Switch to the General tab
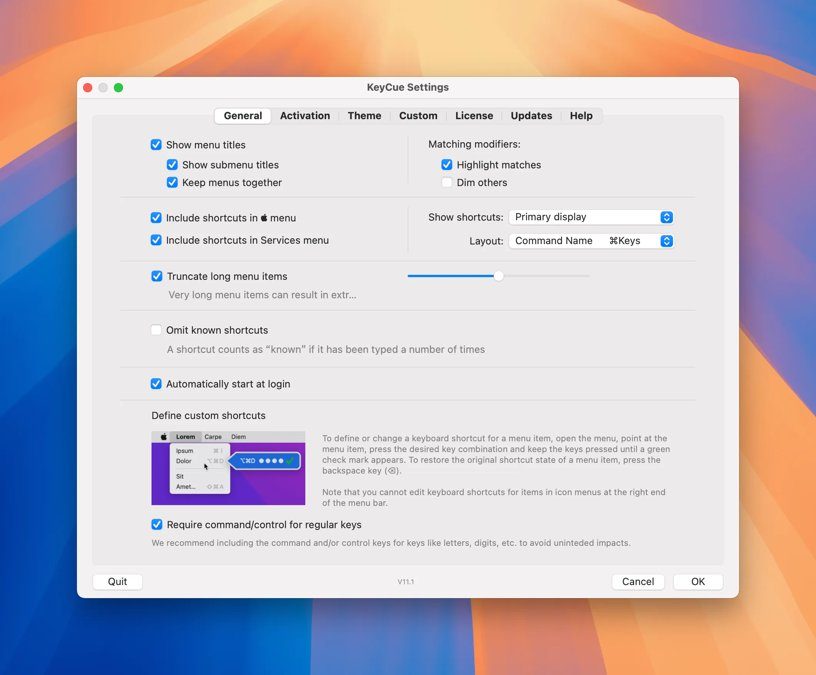Image resolution: width=816 pixels, height=675 pixels. pos(243,116)
